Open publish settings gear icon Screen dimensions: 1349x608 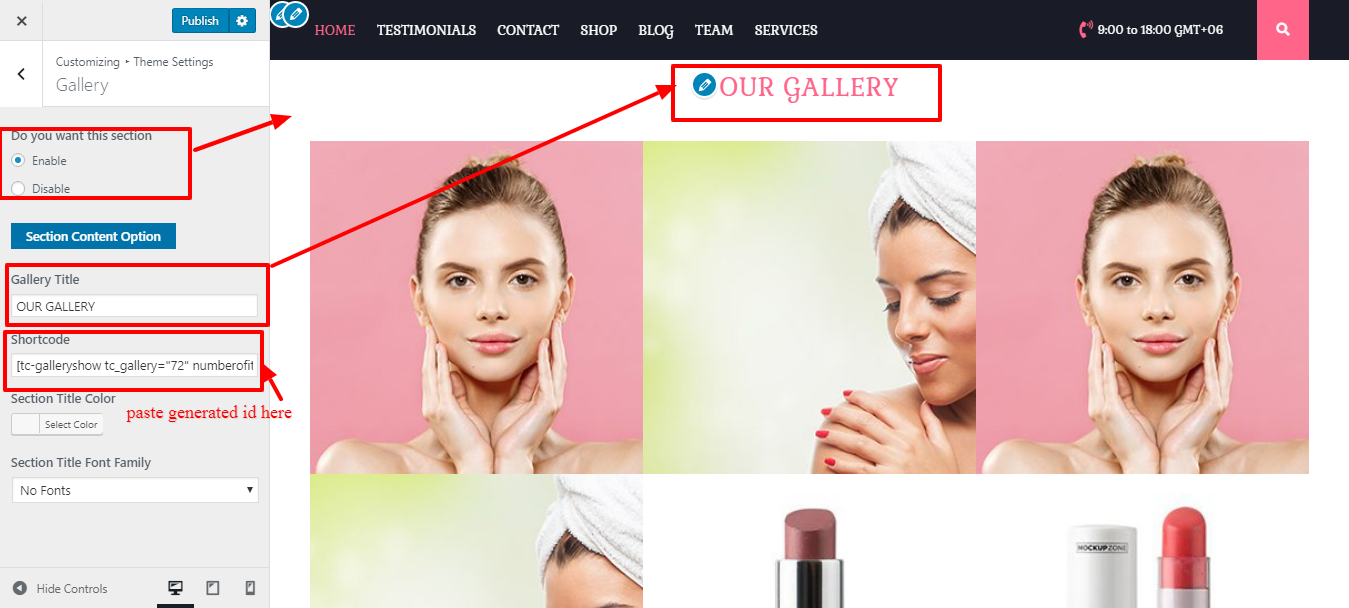[x=243, y=20]
